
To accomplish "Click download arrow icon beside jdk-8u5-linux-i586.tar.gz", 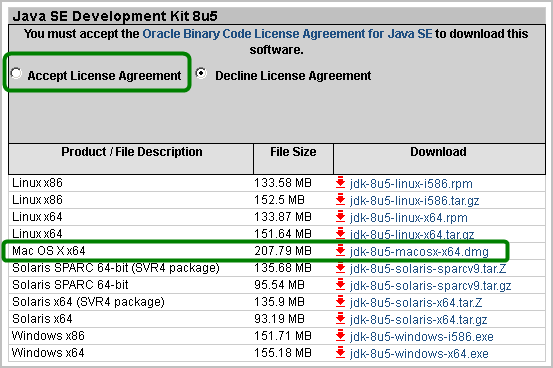I will [x=340, y=200].
